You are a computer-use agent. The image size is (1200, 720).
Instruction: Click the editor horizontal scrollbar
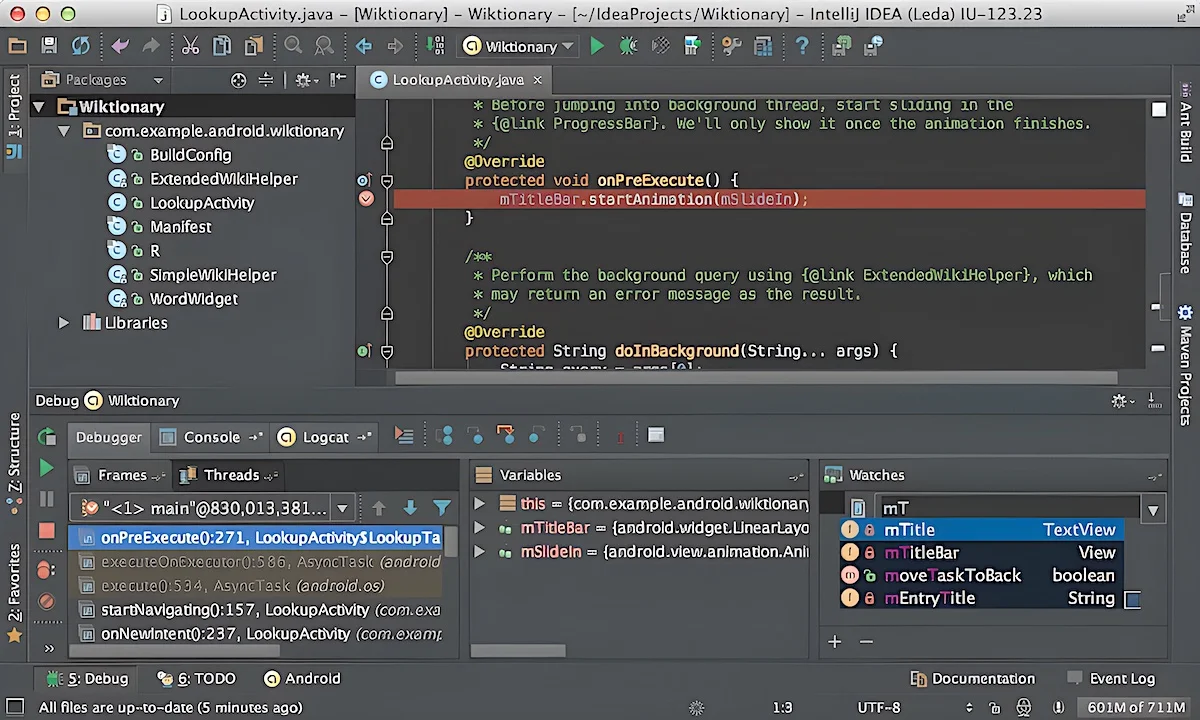click(x=755, y=377)
